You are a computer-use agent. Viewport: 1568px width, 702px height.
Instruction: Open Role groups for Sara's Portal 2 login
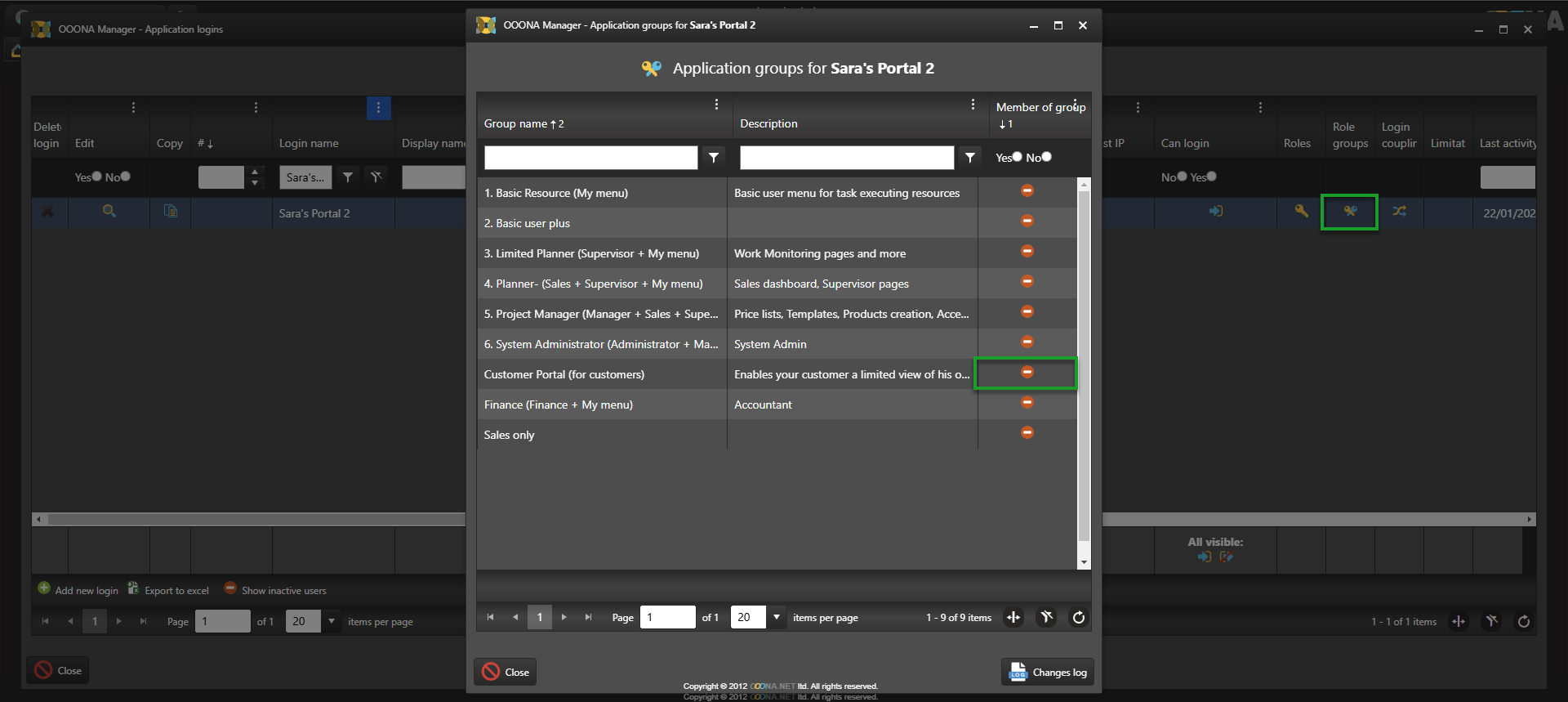[1350, 212]
